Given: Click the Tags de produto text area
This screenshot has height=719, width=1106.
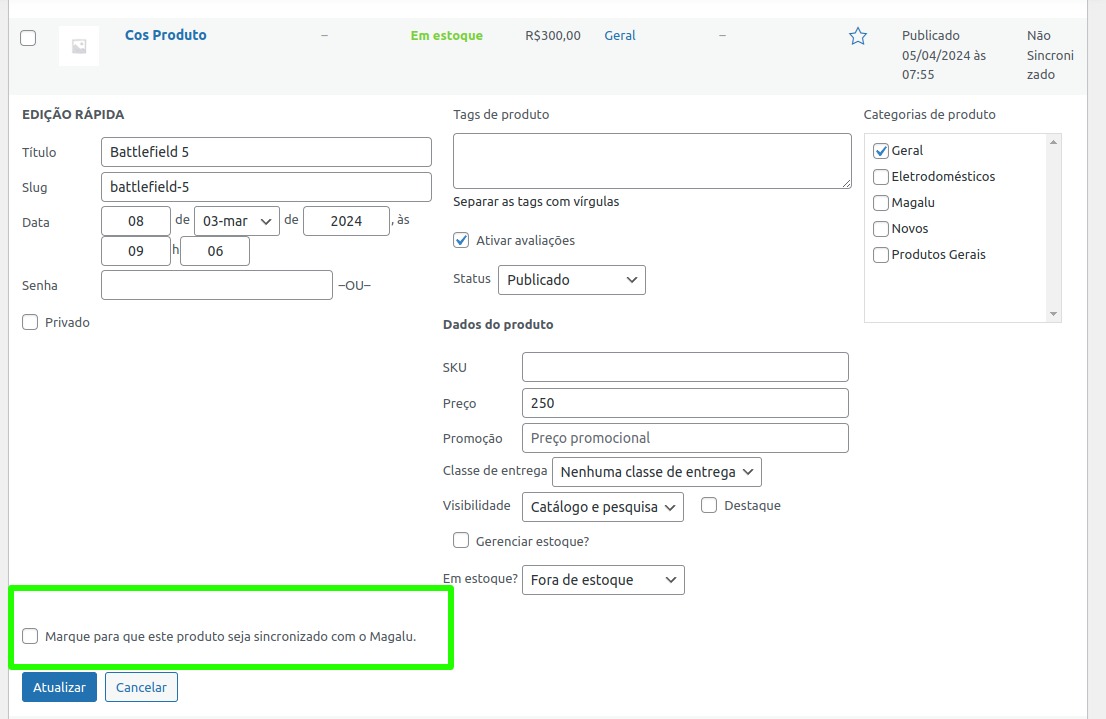Looking at the screenshot, I should click(x=652, y=161).
